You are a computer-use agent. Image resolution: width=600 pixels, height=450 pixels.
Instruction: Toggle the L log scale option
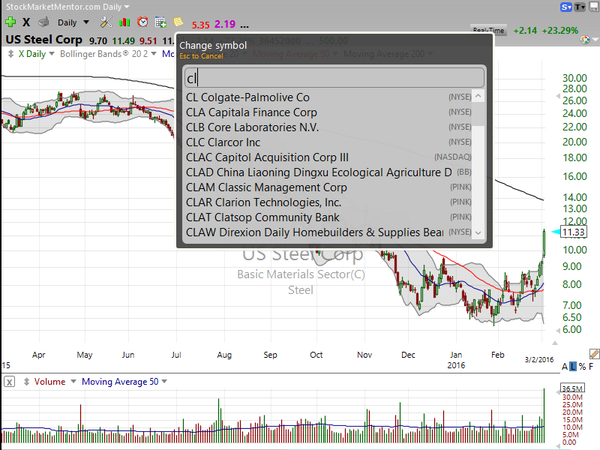(x=573, y=367)
